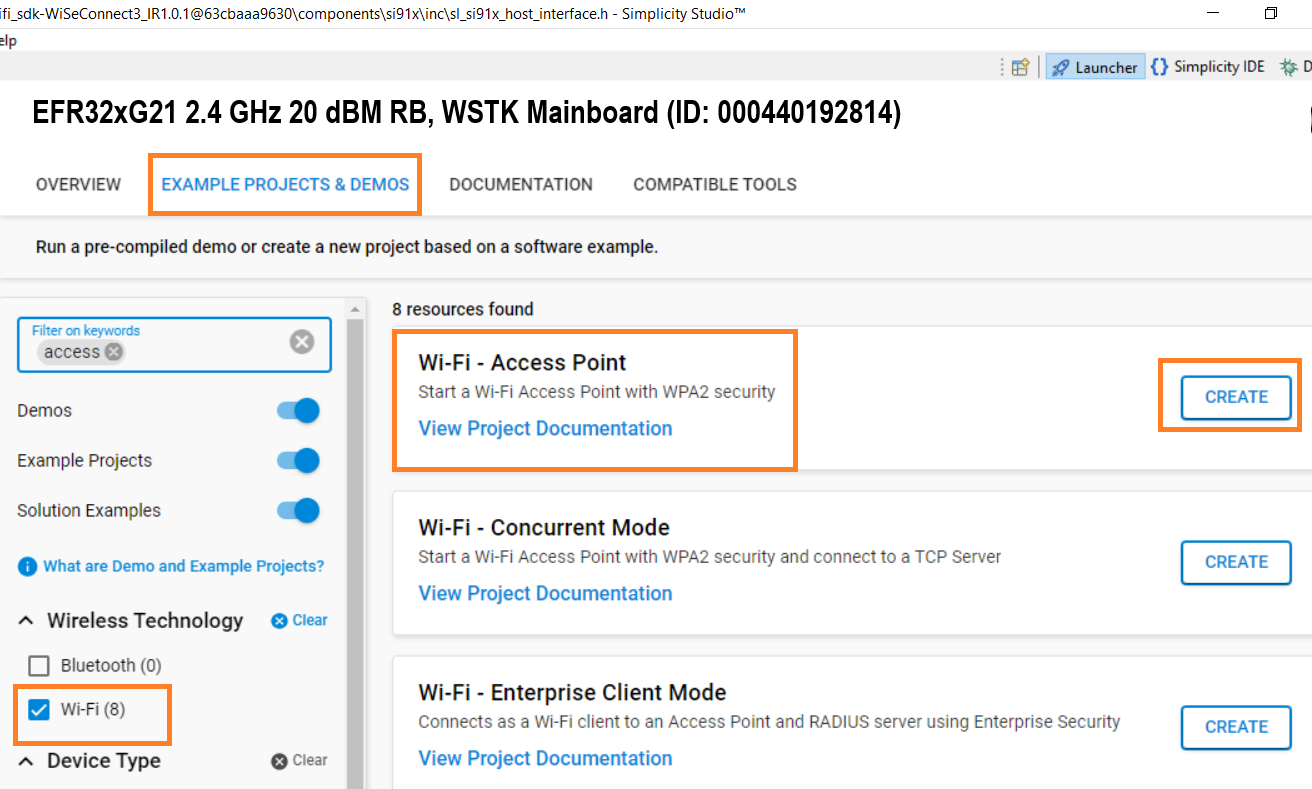View documentation for Wi-Fi Concurrent Mode
This screenshot has width=1312, height=789.
tap(545, 593)
